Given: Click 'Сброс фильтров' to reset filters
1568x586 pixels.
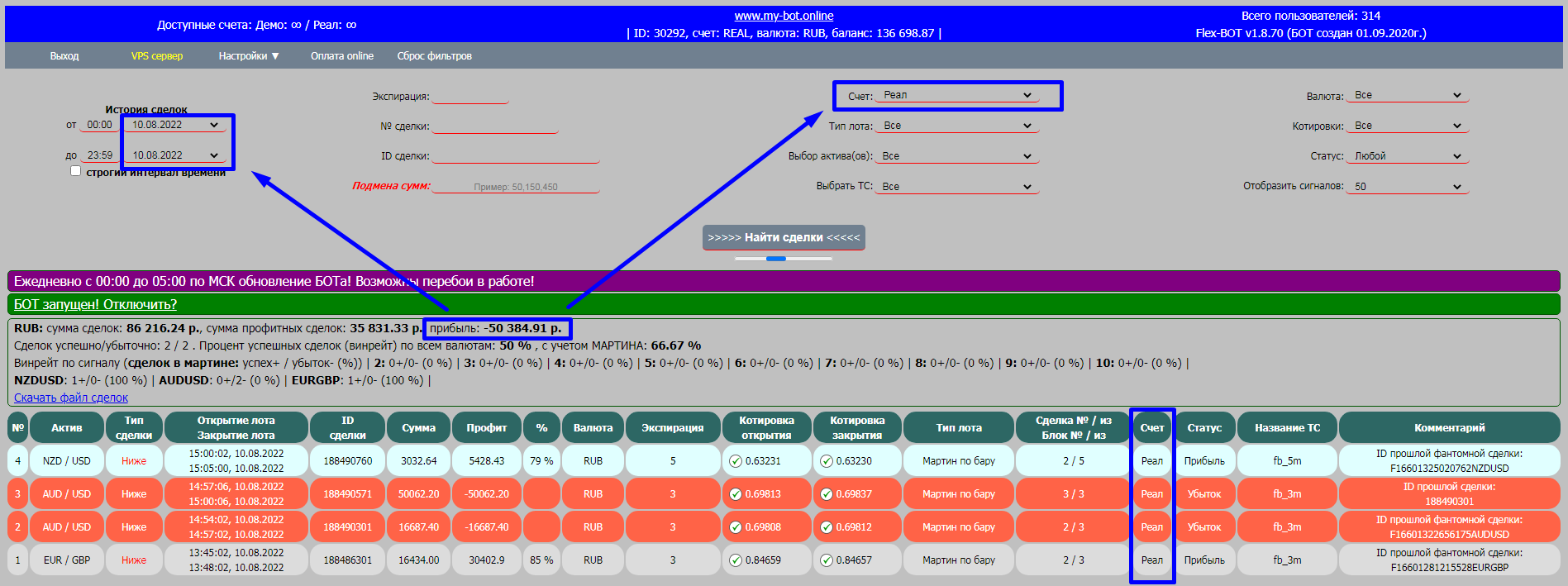Looking at the screenshot, I should pos(435,56).
